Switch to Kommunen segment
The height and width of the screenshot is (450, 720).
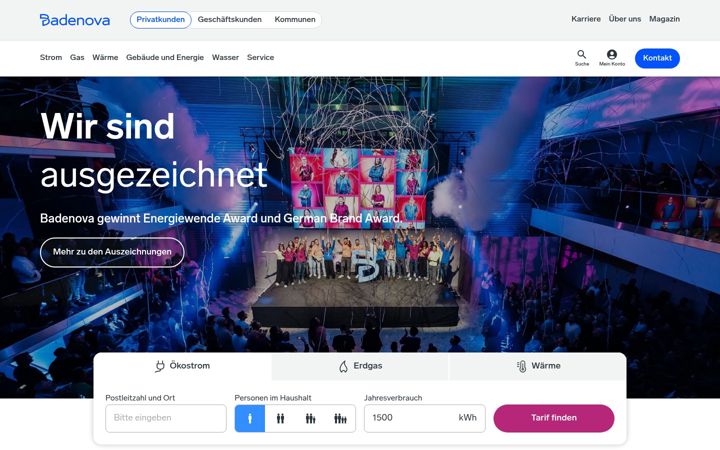[x=295, y=20]
